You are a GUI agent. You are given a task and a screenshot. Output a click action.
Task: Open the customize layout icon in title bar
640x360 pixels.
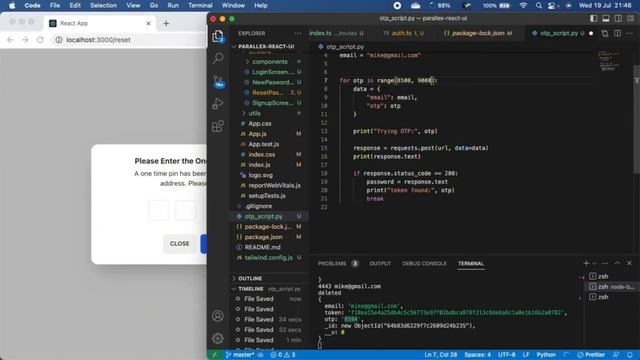pos(631,18)
